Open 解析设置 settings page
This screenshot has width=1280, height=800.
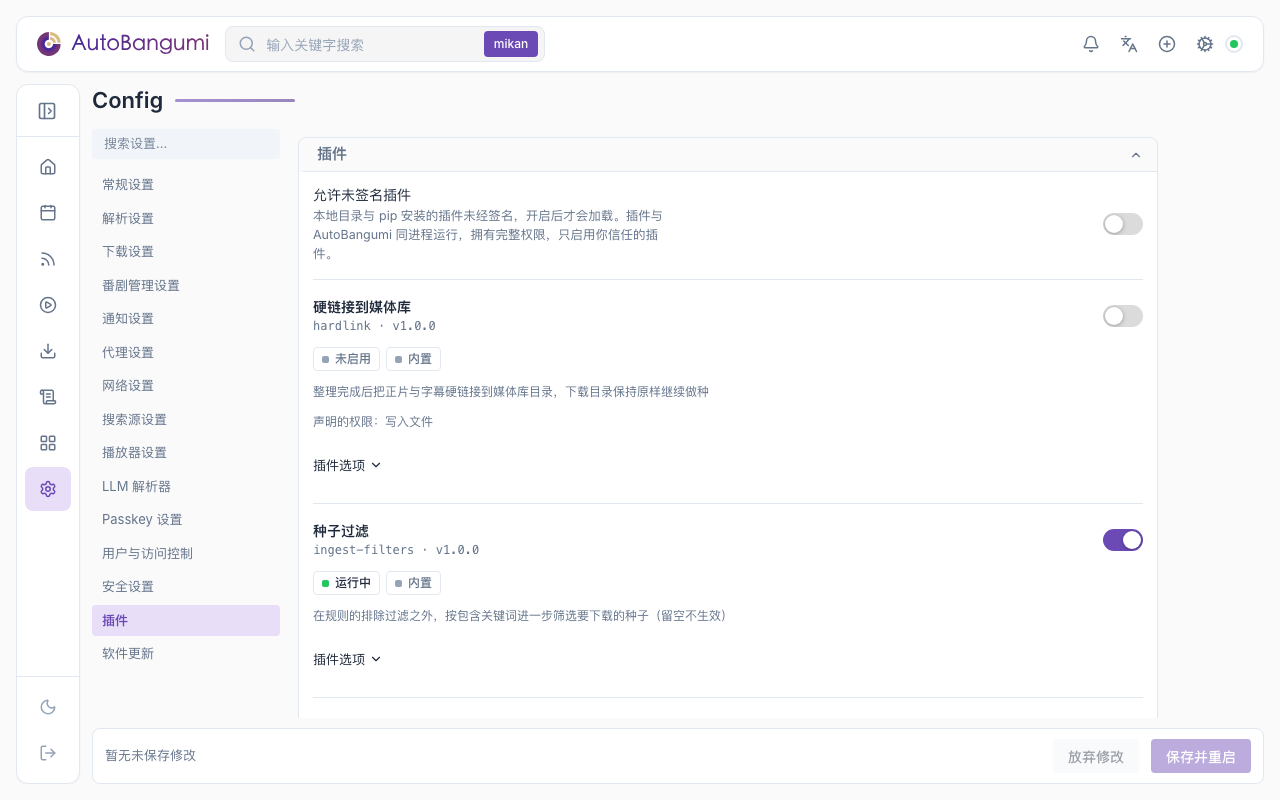click(186, 218)
